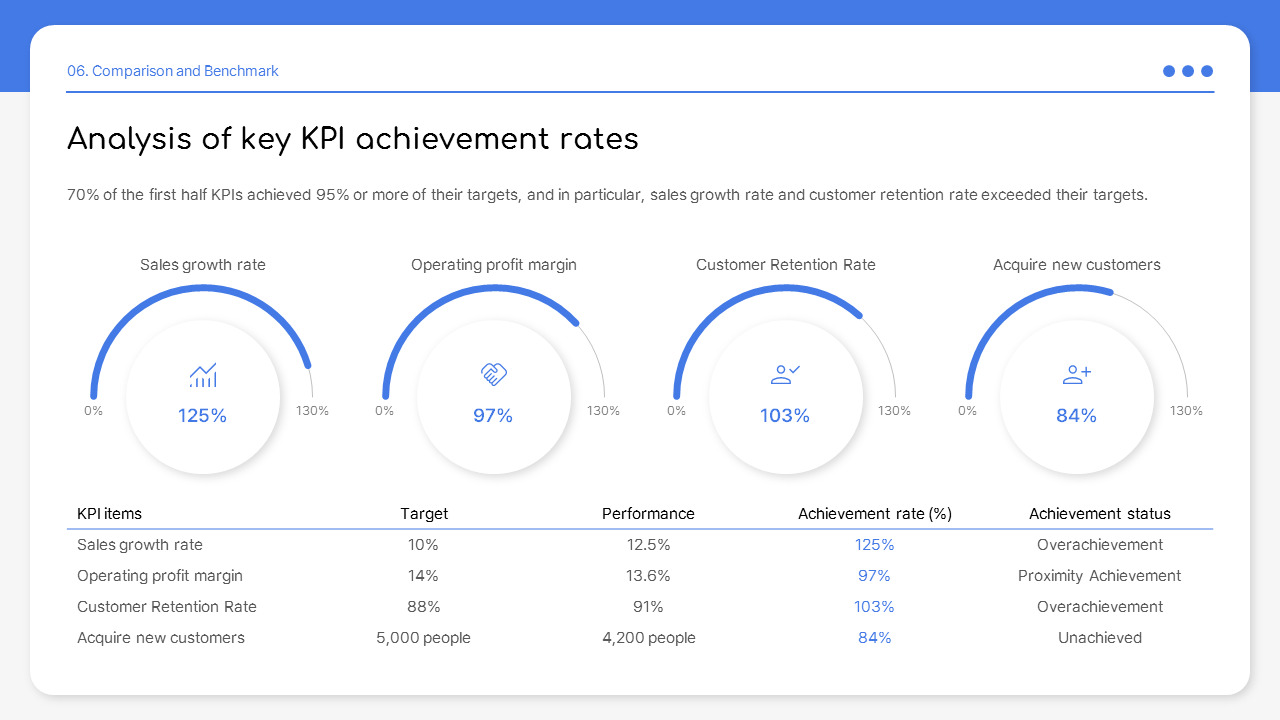Screen dimensions: 1280x720
Task: Expand the KPI items column header
Action: [110, 513]
